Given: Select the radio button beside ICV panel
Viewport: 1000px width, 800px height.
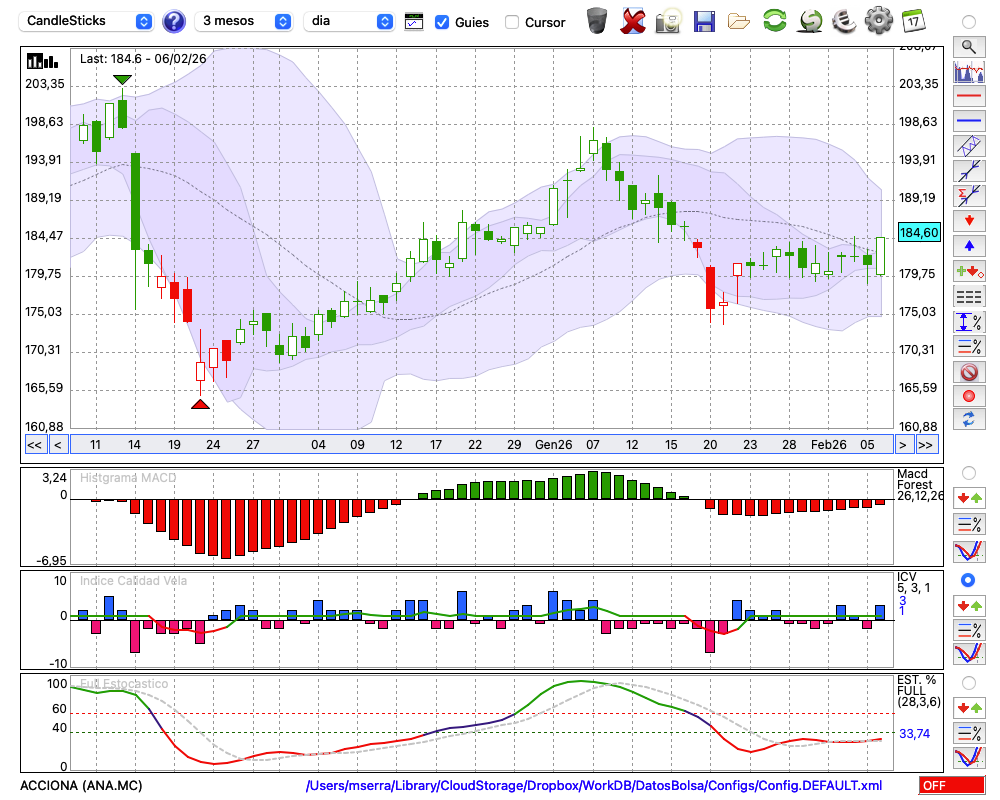Looking at the screenshot, I should click(x=967, y=580).
